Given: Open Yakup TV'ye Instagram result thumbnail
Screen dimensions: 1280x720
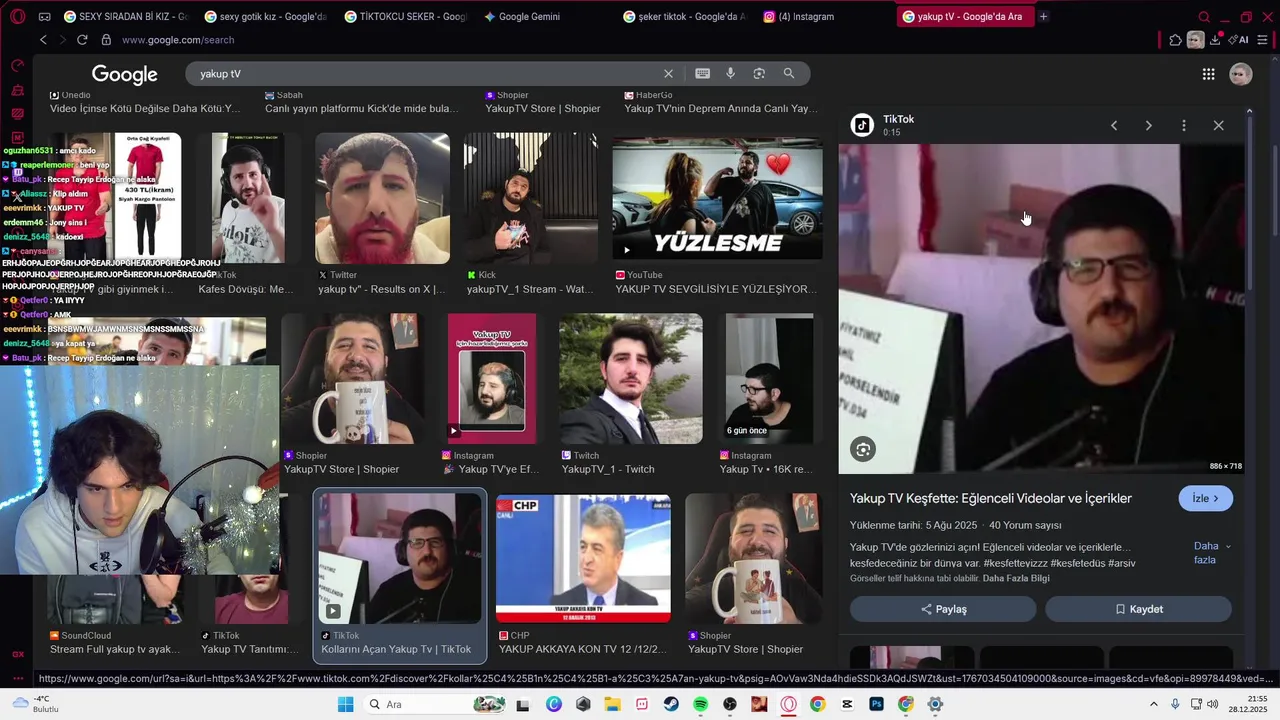Looking at the screenshot, I should tap(491, 379).
